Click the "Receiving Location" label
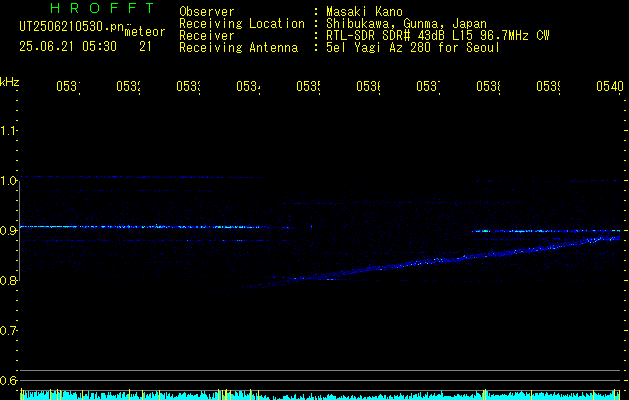Image resolution: width=629 pixels, height=400 pixels. point(242,24)
